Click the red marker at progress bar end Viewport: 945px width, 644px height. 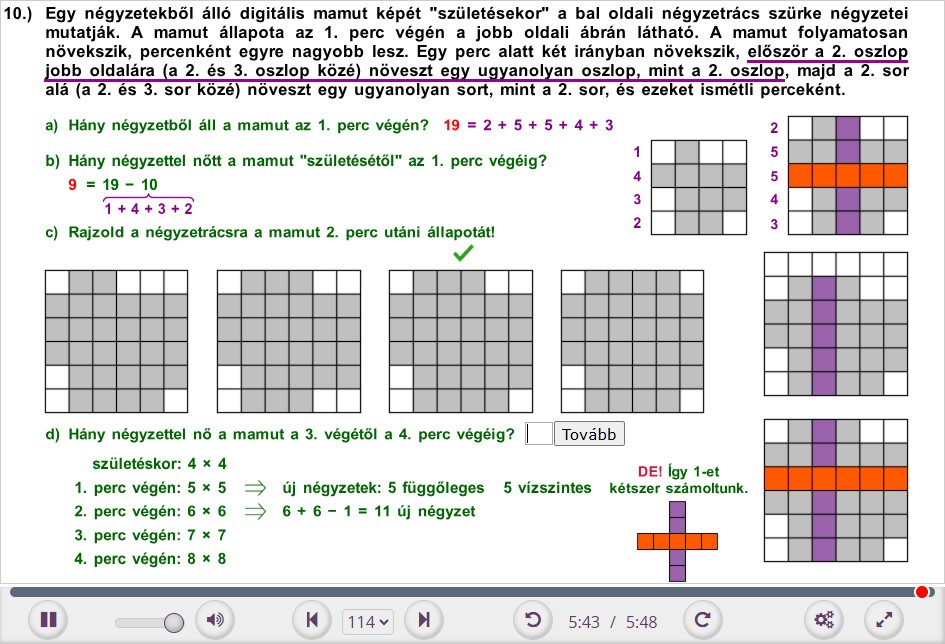click(x=922, y=592)
